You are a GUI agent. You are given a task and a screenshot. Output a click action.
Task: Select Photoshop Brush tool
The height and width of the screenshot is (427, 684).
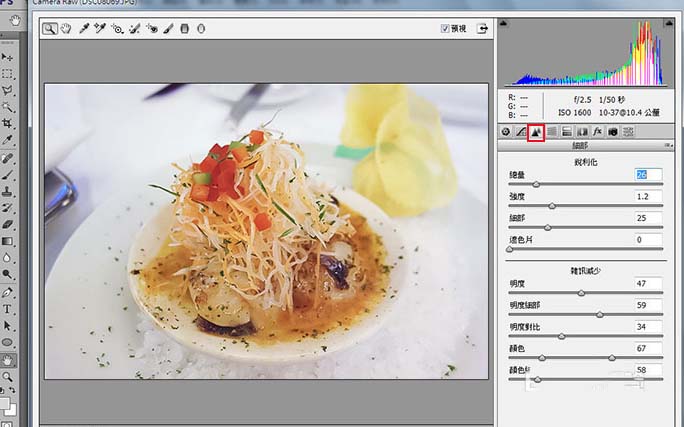7,175
